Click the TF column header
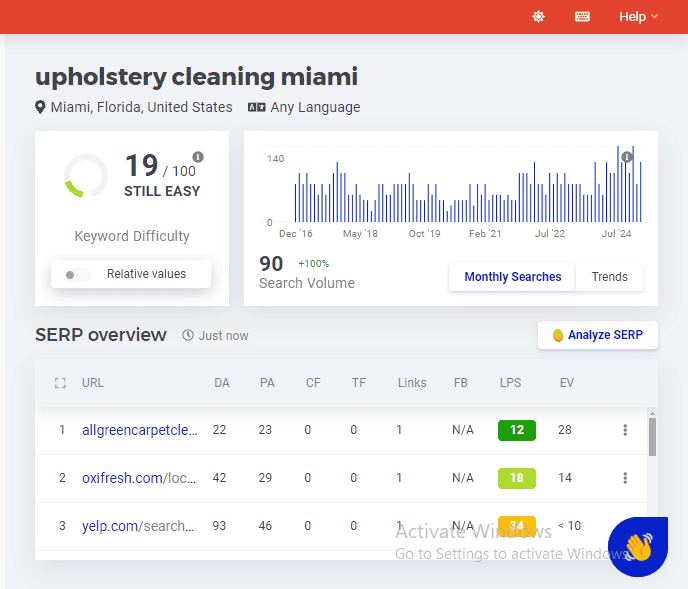Image resolution: width=688 pixels, height=589 pixels. [358, 383]
